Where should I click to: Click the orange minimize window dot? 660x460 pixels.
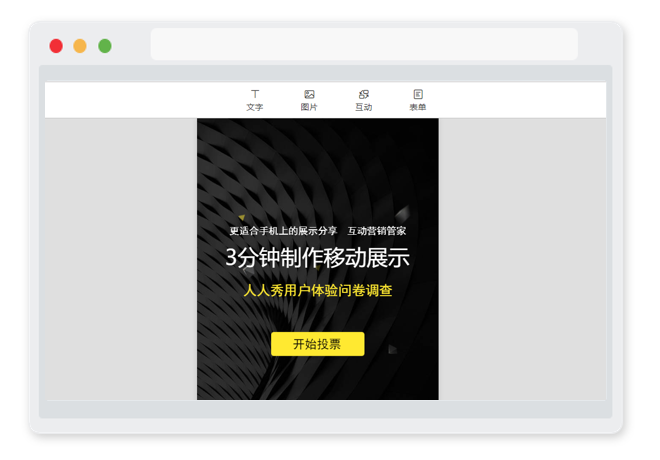click(x=80, y=46)
